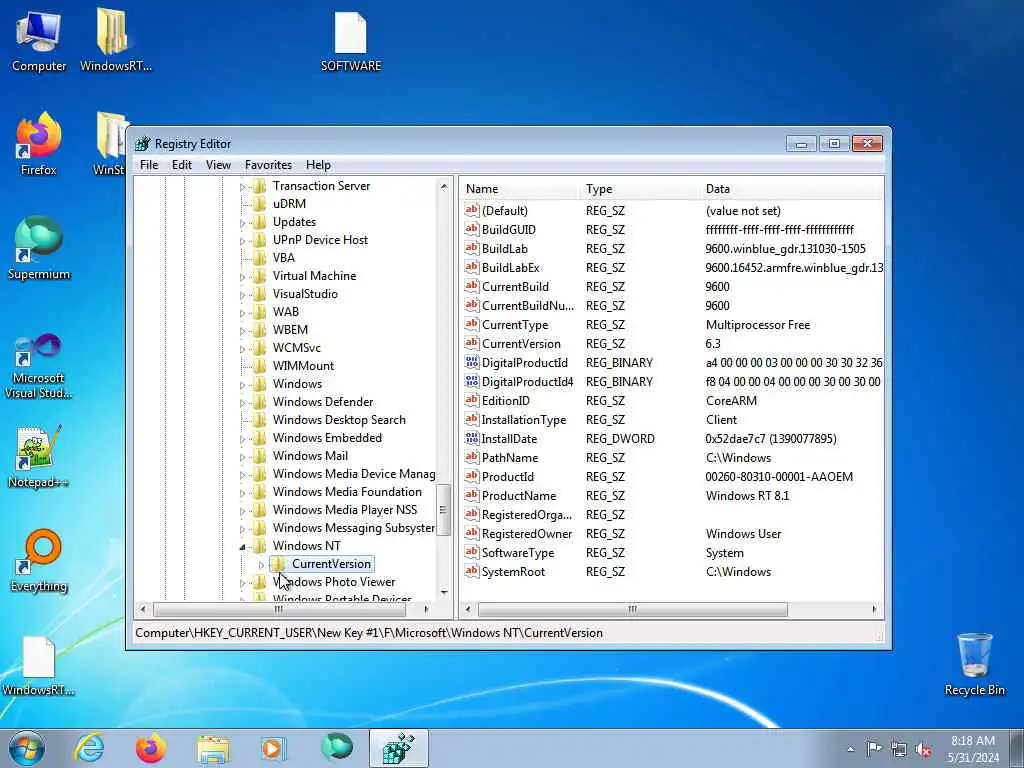Click values pane horizontal scrollbar thumb
This screenshot has width=1024, height=768.
coord(632,609)
